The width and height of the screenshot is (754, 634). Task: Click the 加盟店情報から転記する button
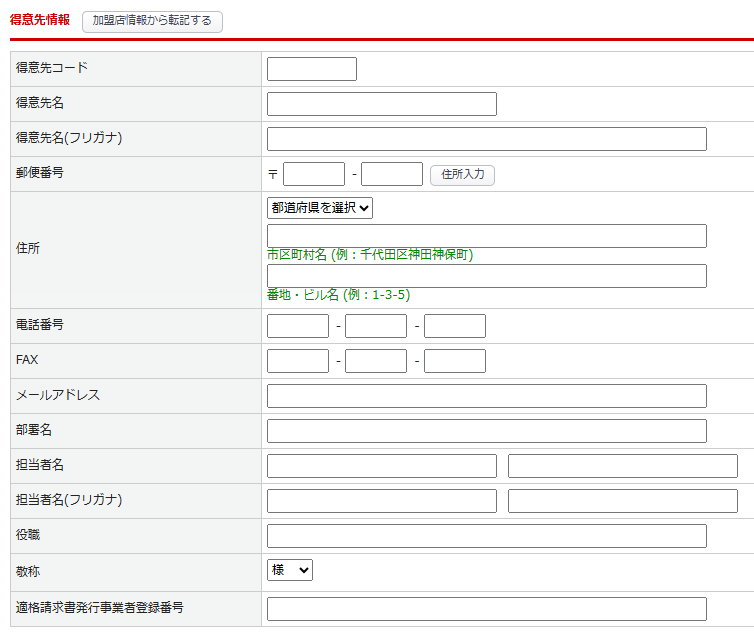coord(152,21)
